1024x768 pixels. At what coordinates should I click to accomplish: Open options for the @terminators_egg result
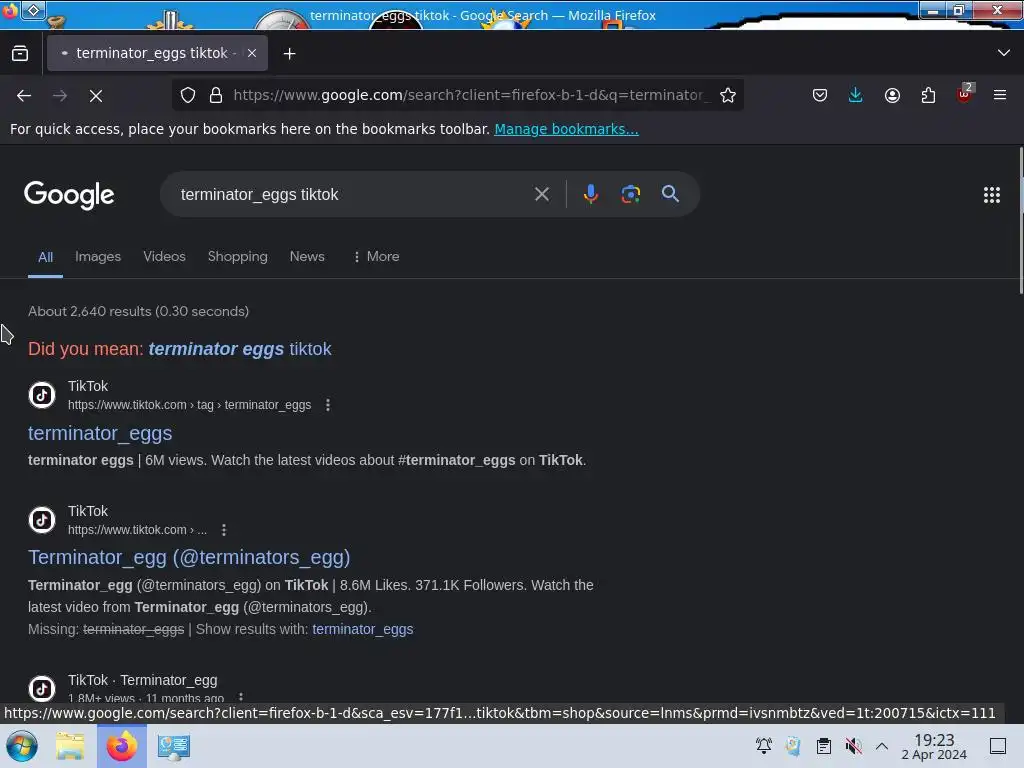(x=224, y=530)
